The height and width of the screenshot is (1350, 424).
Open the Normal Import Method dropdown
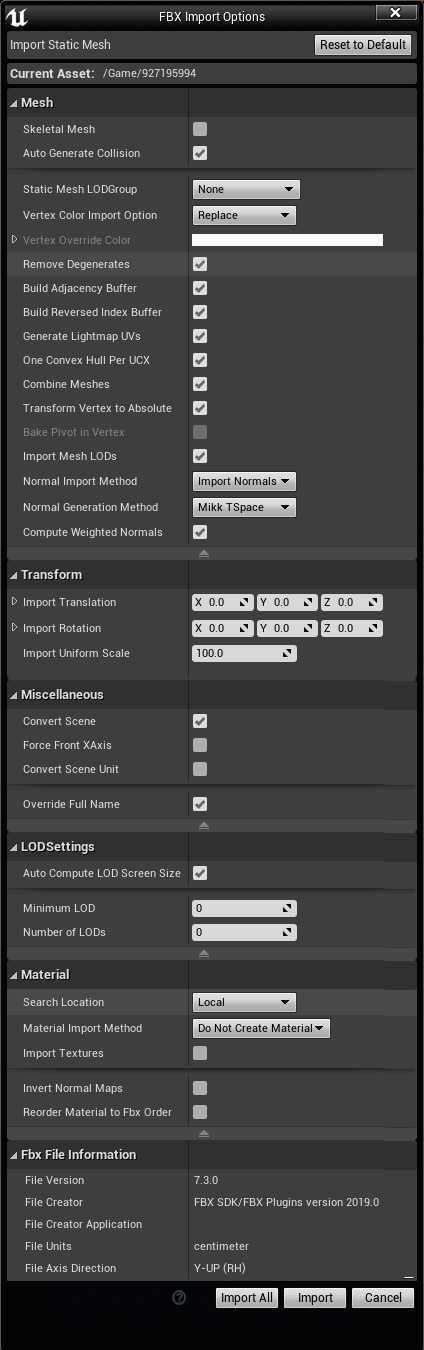tap(245, 481)
